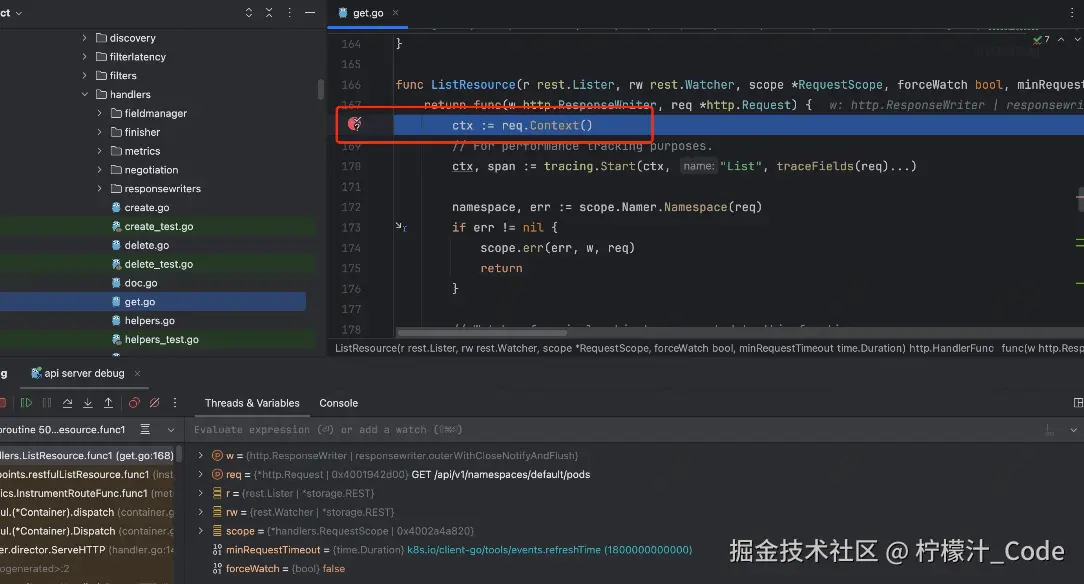Expand variable w in Variables
Viewport: 1084px width, 584px height.
(x=200, y=455)
